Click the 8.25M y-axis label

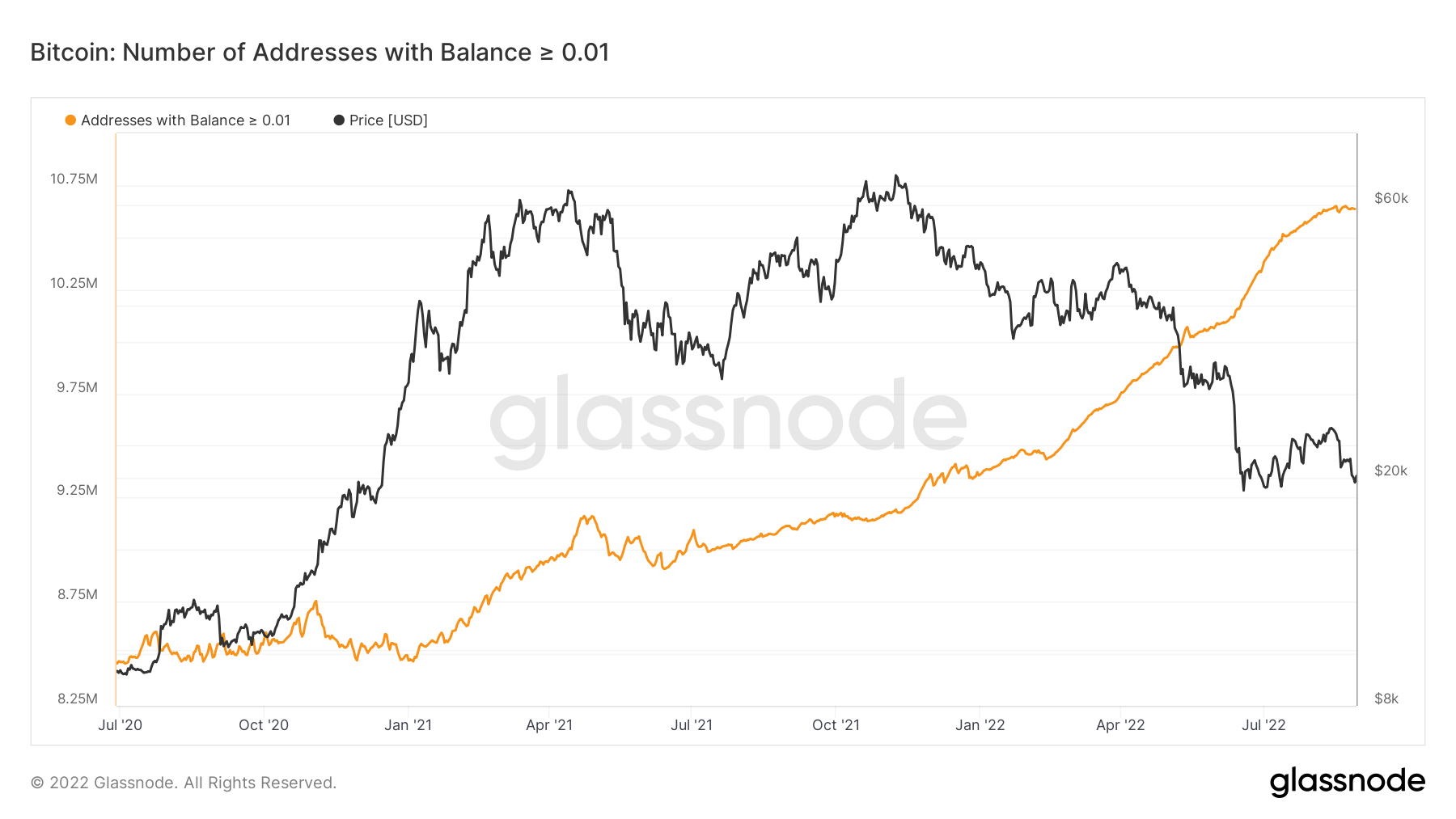point(77,699)
